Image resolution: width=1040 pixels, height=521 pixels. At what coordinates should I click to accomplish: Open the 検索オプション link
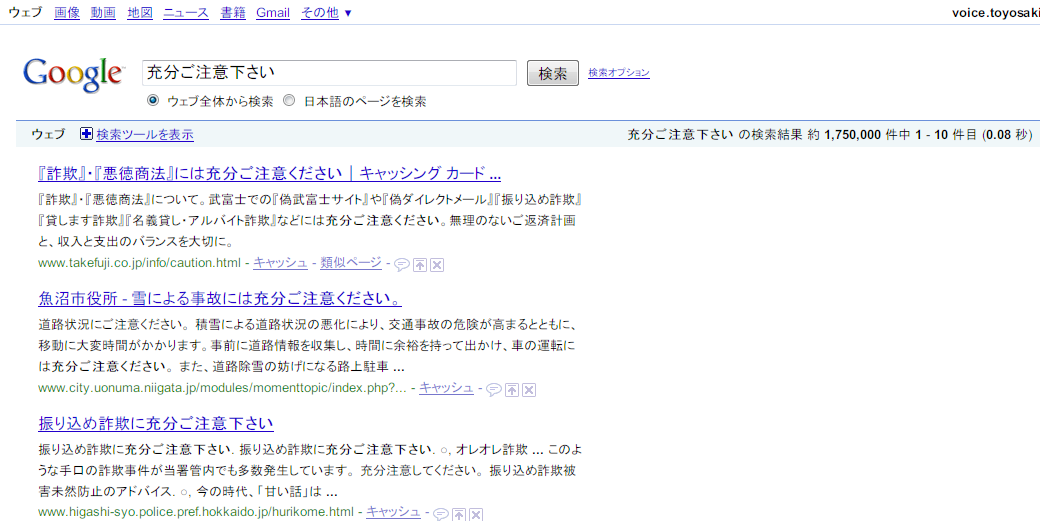pos(619,72)
